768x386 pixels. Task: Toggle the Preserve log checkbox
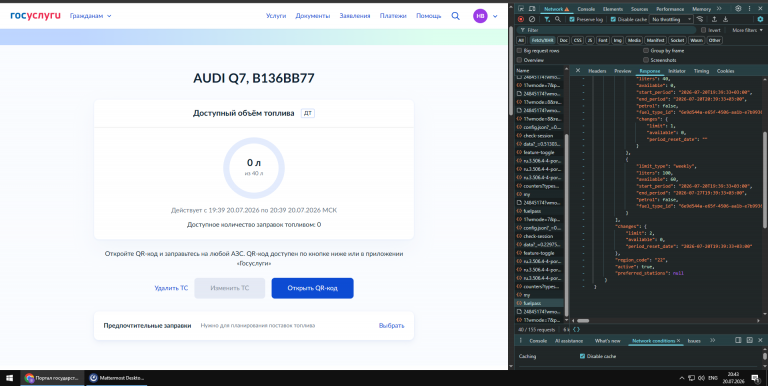click(x=572, y=19)
